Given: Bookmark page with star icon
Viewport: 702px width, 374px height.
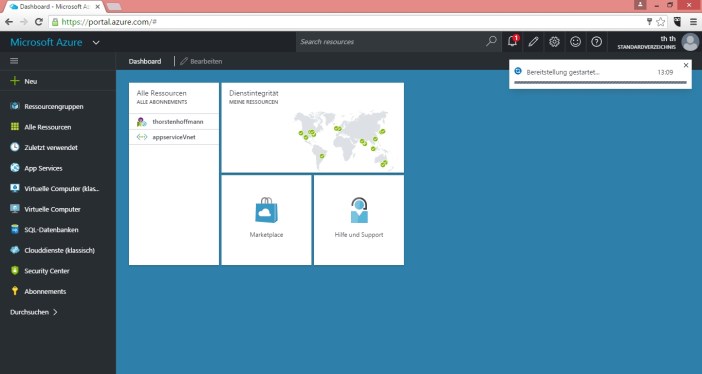Looking at the screenshot, I should tap(661, 21).
